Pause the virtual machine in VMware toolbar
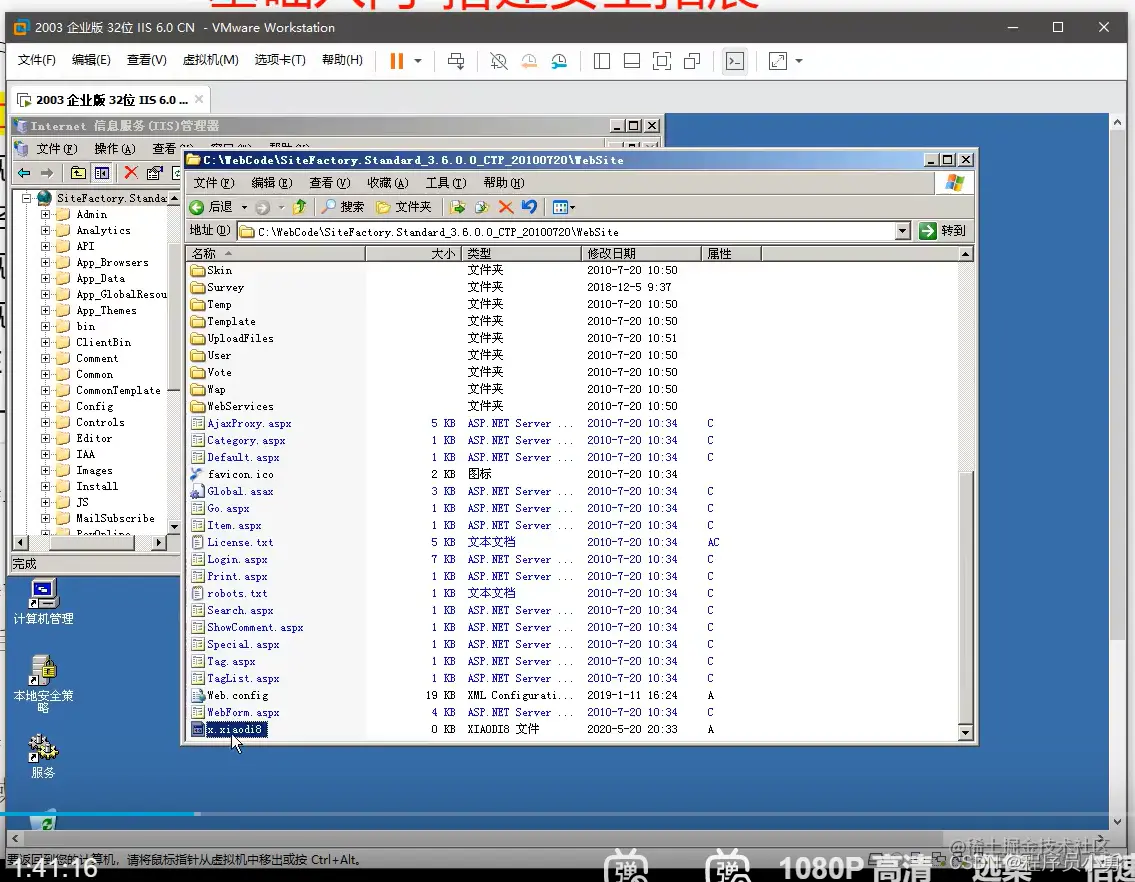The height and width of the screenshot is (882, 1135). [396, 61]
